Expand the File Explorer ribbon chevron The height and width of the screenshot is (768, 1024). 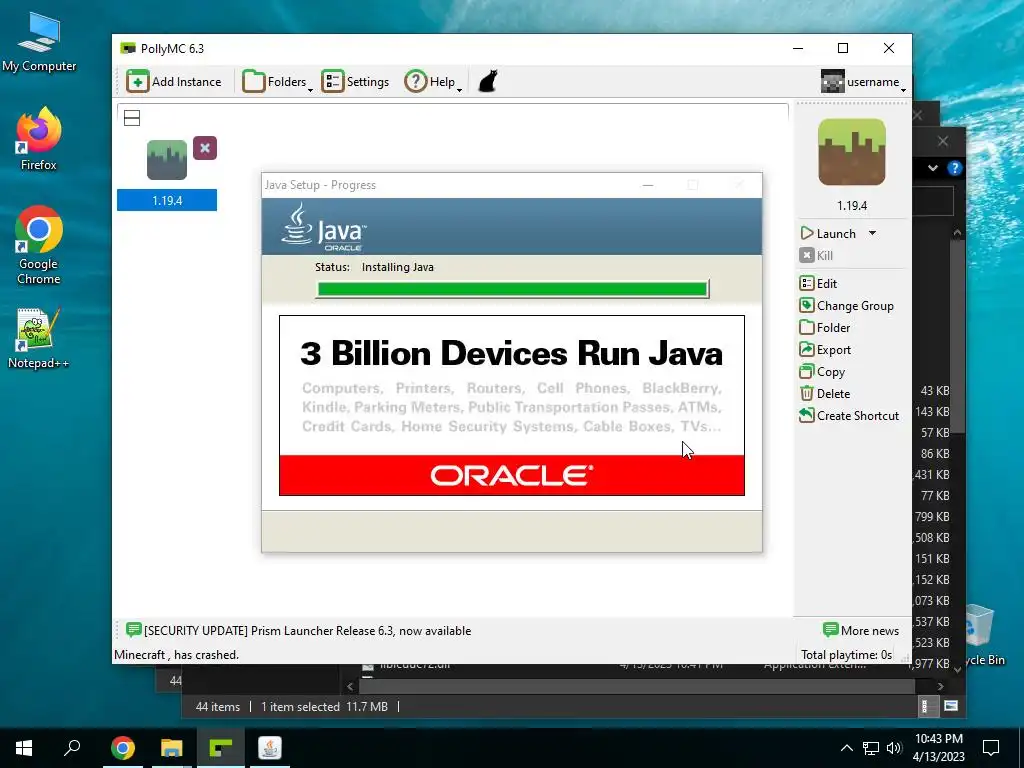click(933, 168)
